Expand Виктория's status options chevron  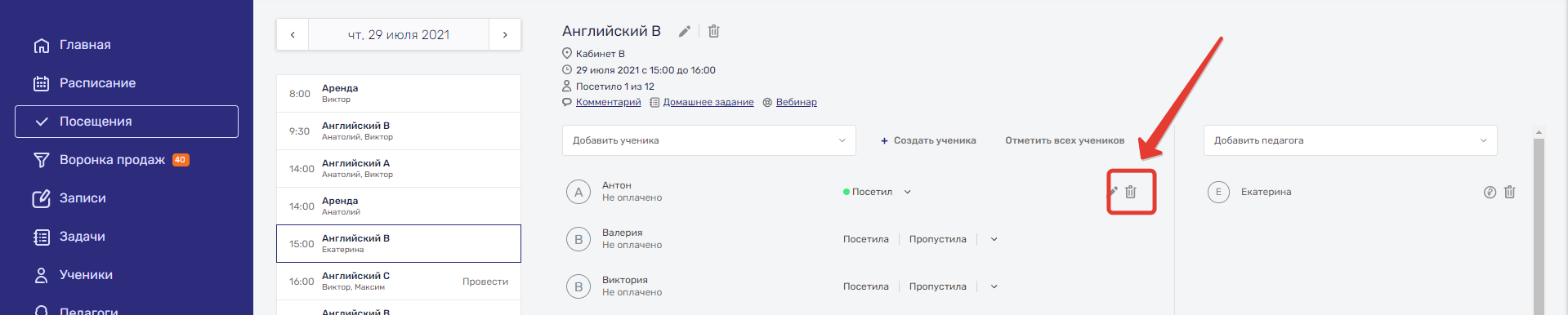point(994,286)
